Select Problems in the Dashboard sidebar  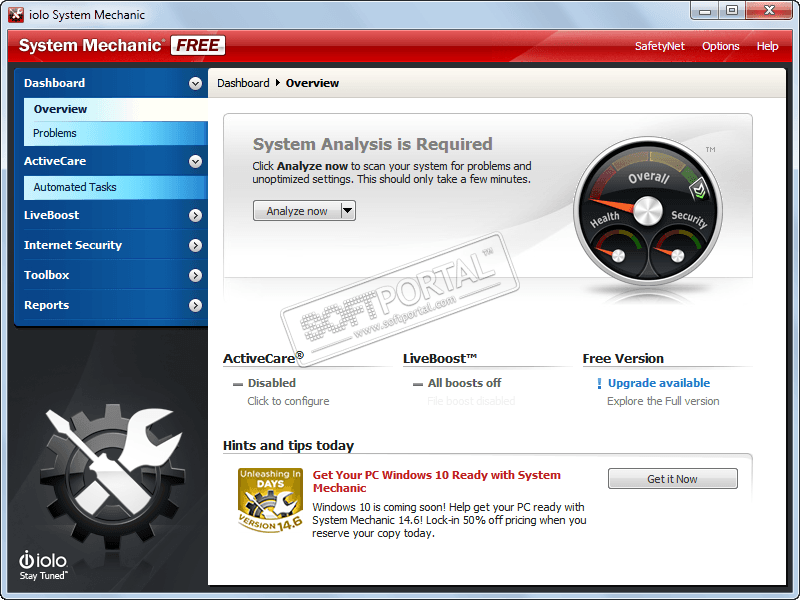pos(116,133)
